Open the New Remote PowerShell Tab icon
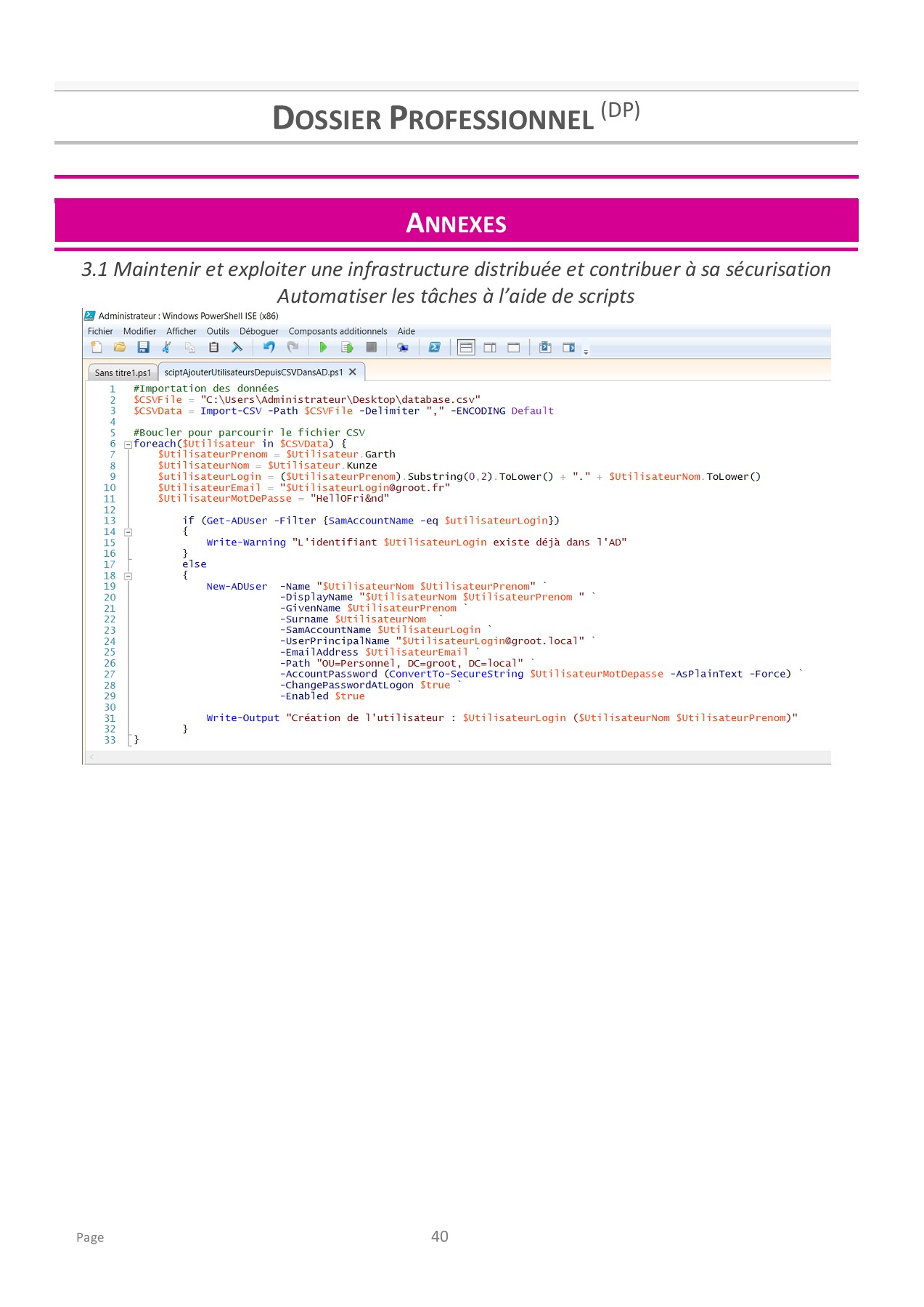Screen dimensions: 924x1307 click(x=403, y=348)
